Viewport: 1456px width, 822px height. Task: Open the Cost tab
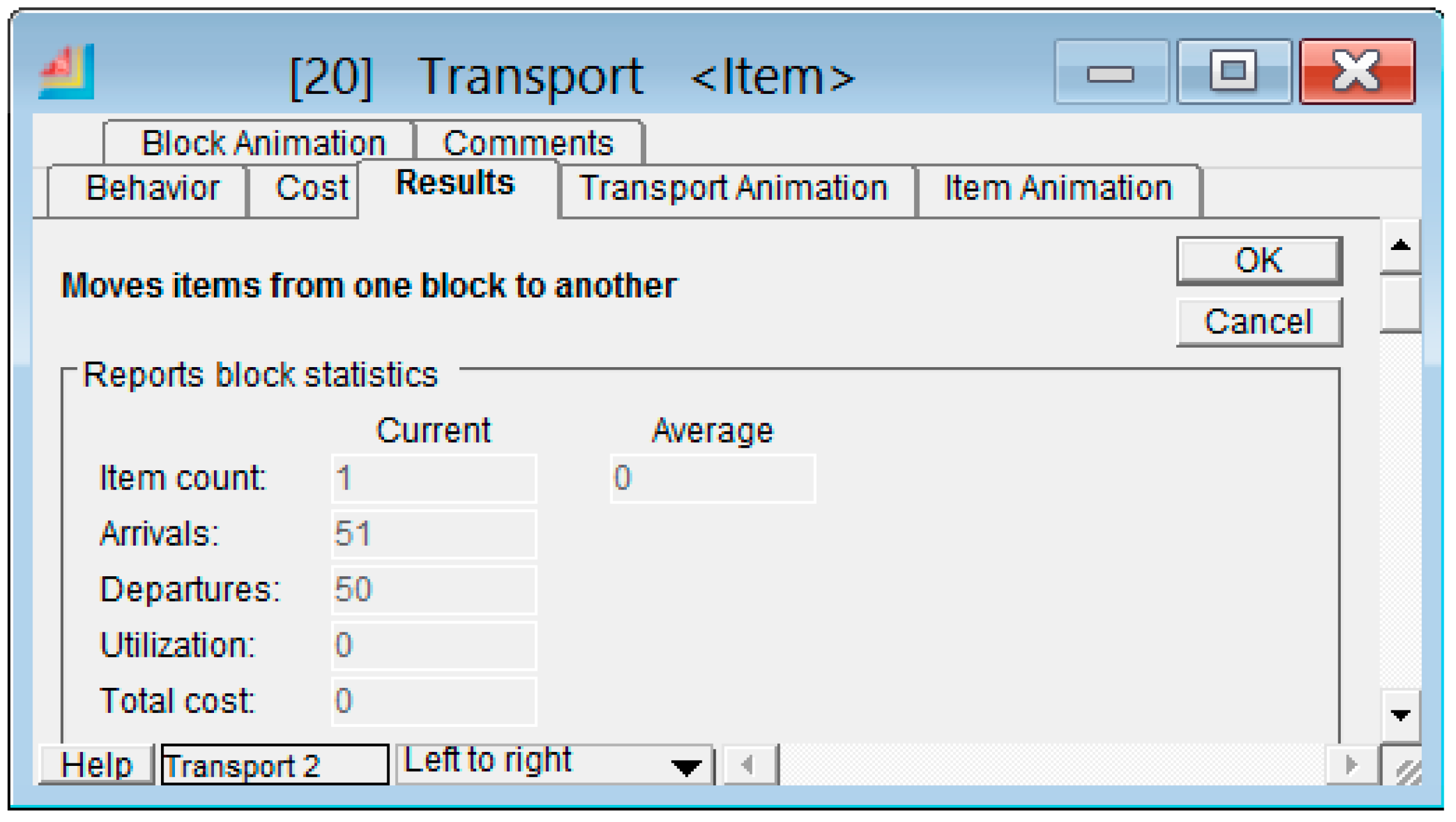pyautogui.click(x=311, y=188)
